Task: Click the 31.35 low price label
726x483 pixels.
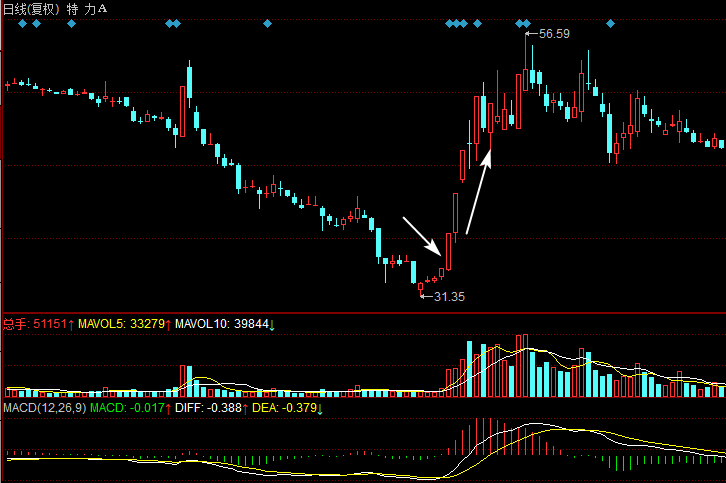Action: click(x=448, y=297)
